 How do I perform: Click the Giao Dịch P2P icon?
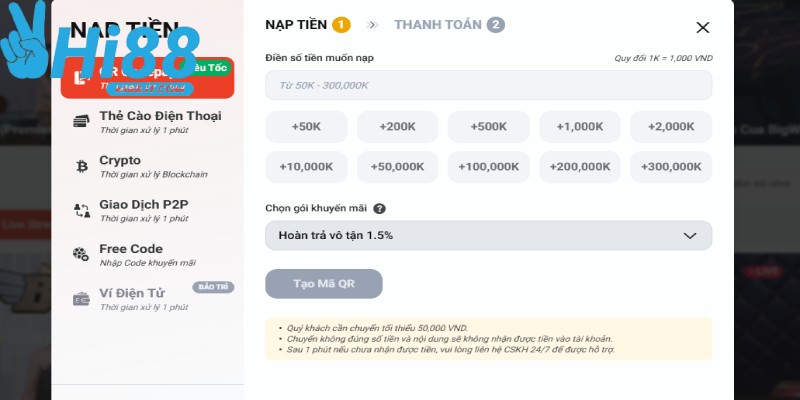click(81, 210)
